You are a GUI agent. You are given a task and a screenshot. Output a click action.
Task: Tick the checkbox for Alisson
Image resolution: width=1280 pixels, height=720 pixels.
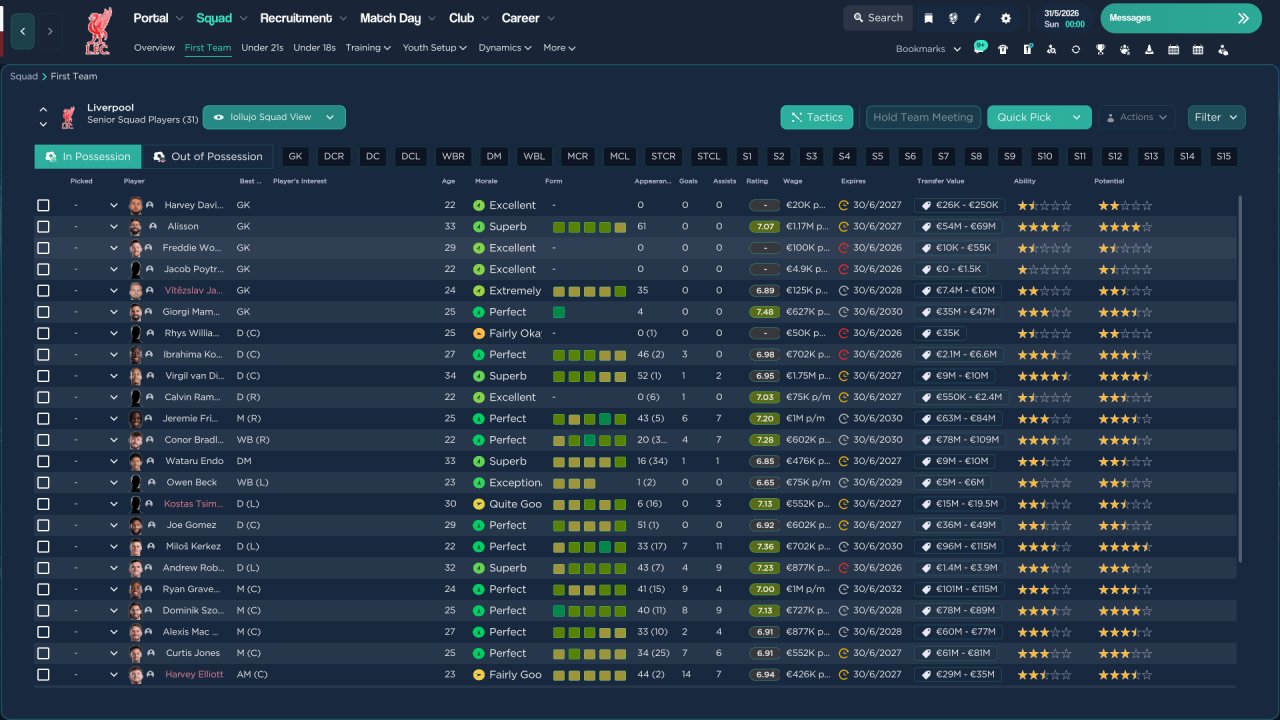[x=43, y=227]
